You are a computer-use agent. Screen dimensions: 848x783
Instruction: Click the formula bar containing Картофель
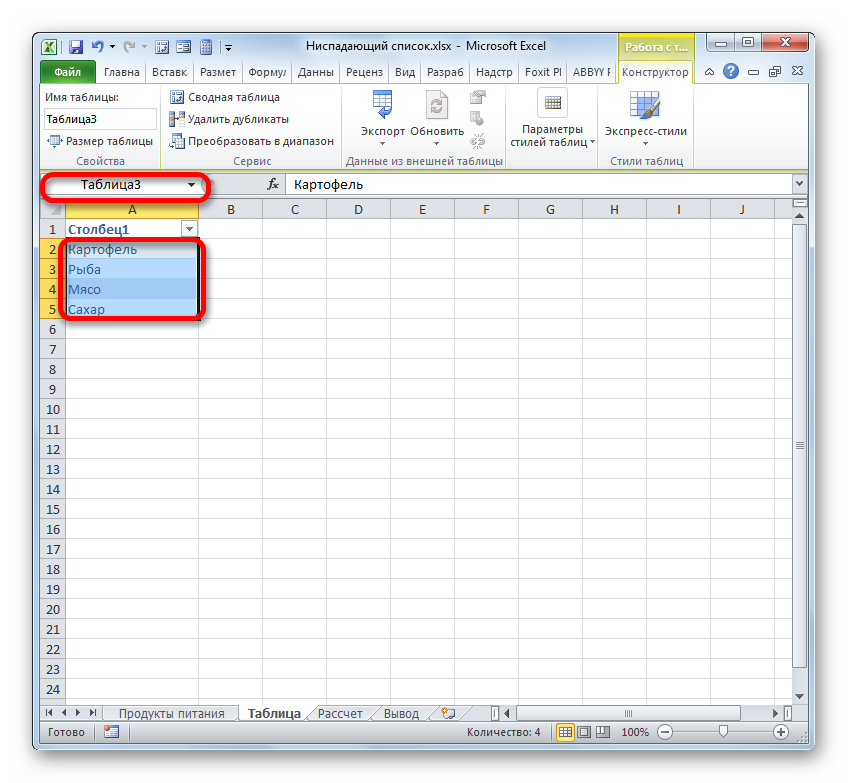click(x=539, y=184)
